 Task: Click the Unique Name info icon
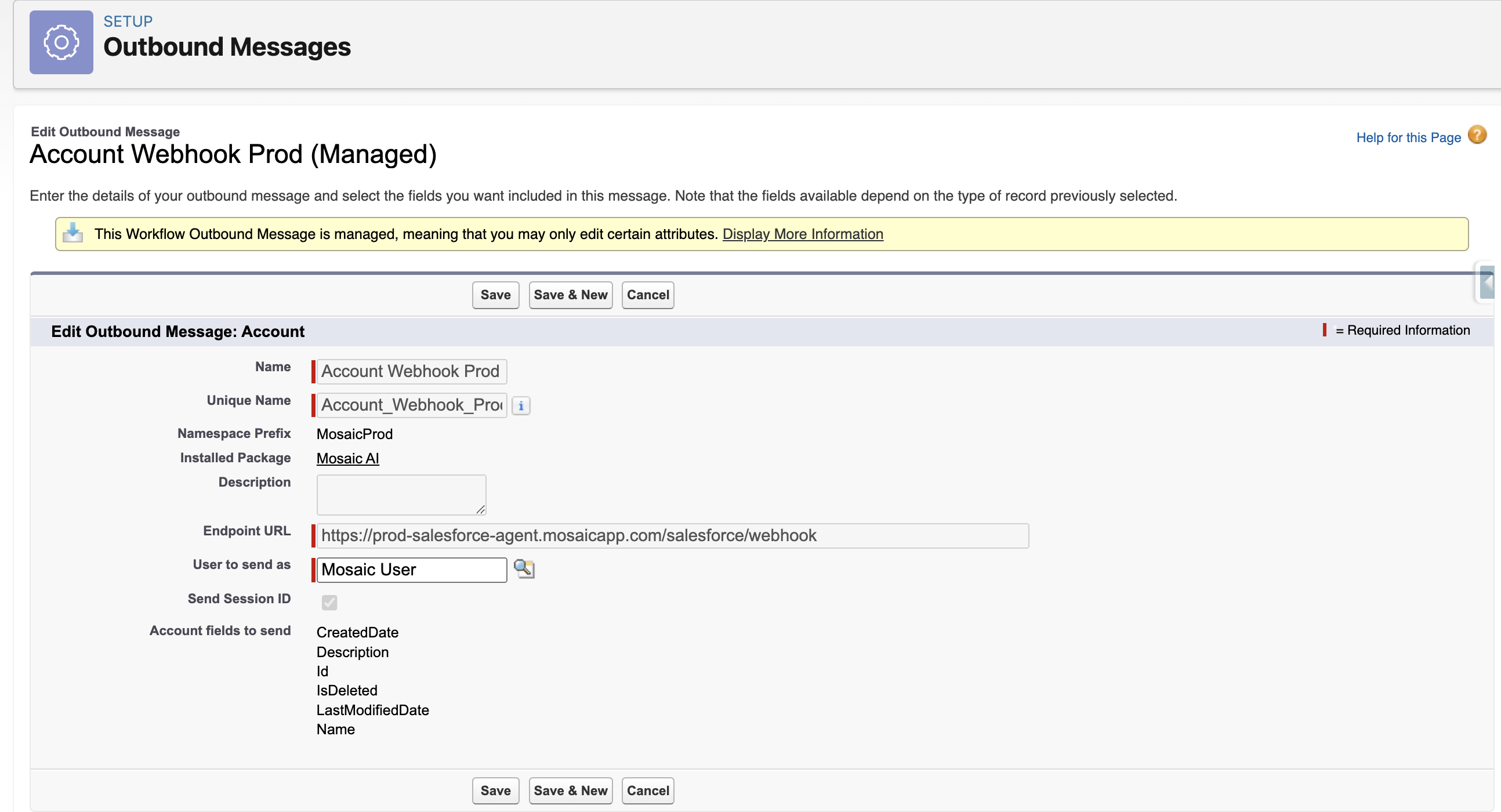pos(521,405)
